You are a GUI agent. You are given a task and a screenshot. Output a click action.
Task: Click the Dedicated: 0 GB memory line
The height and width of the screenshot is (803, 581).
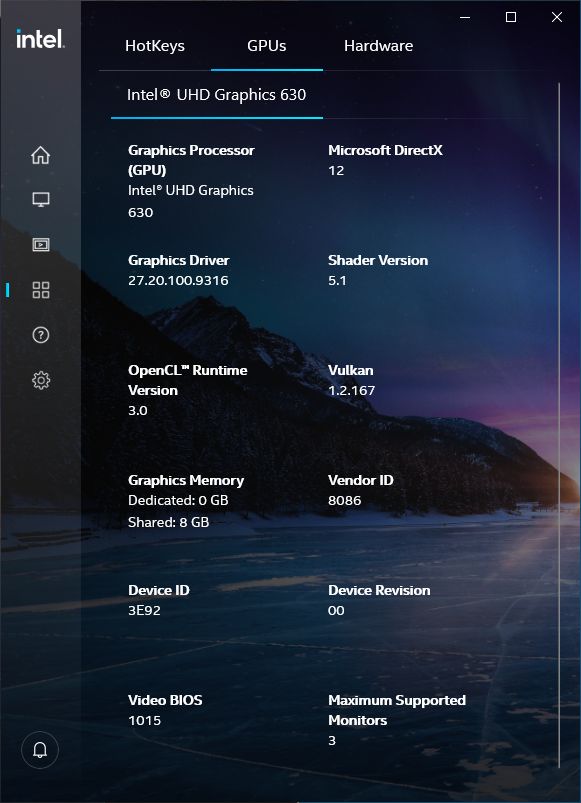pyautogui.click(x=178, y=500)
